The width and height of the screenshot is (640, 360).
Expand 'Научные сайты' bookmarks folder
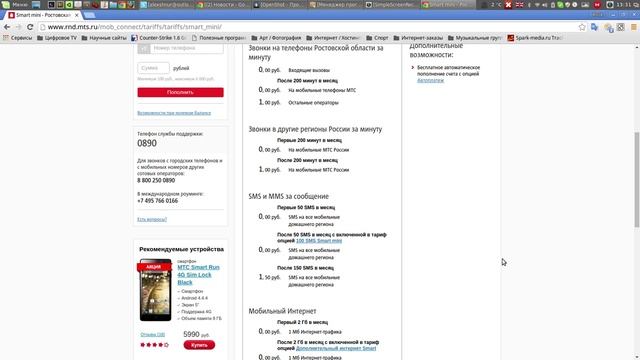point(104,38)
